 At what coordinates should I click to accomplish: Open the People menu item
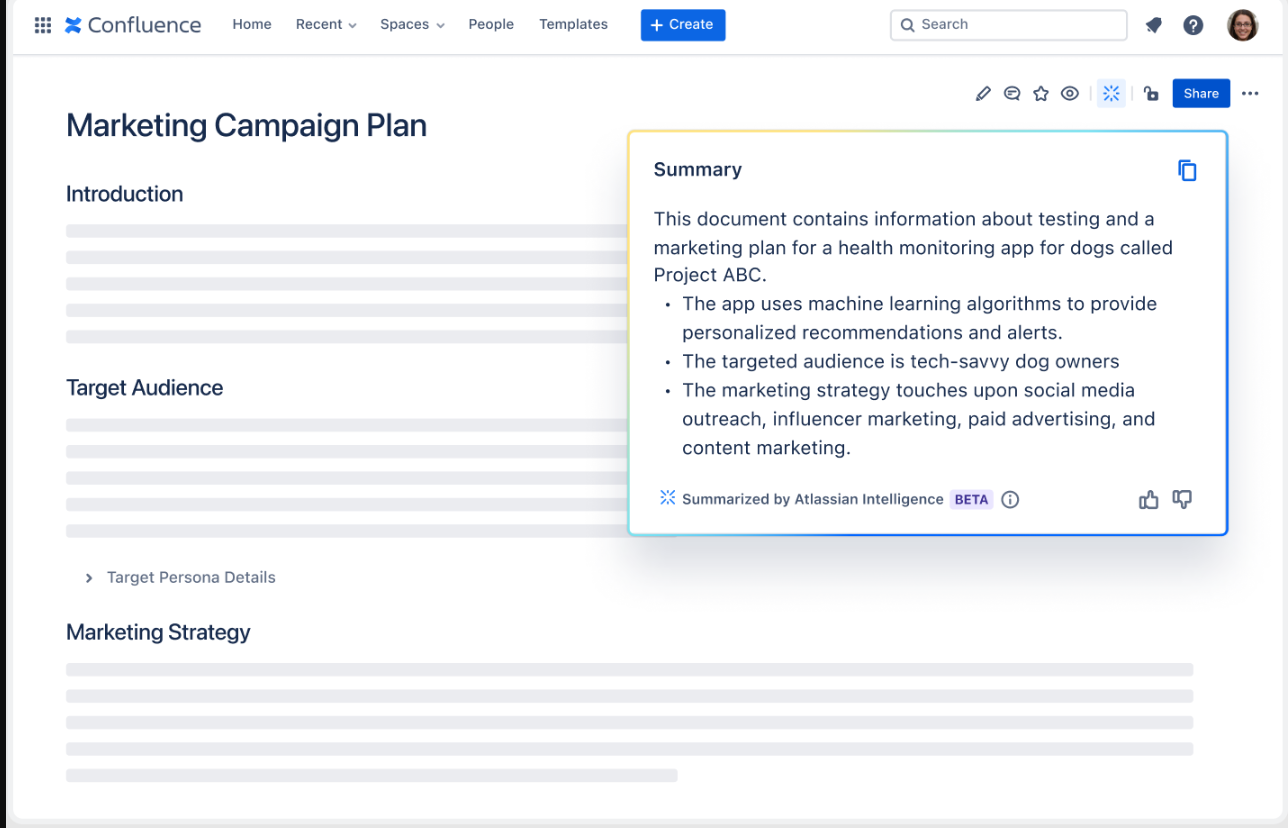point(491,25)
